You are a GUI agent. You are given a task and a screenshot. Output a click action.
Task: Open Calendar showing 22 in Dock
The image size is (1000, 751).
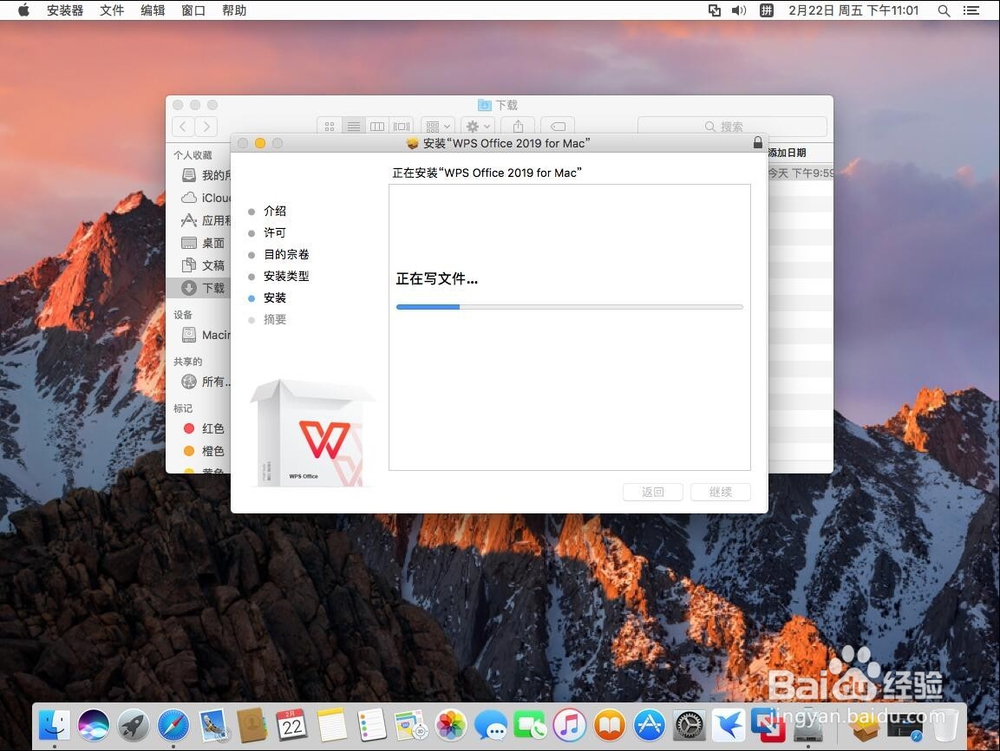click(x=292, y=725)
